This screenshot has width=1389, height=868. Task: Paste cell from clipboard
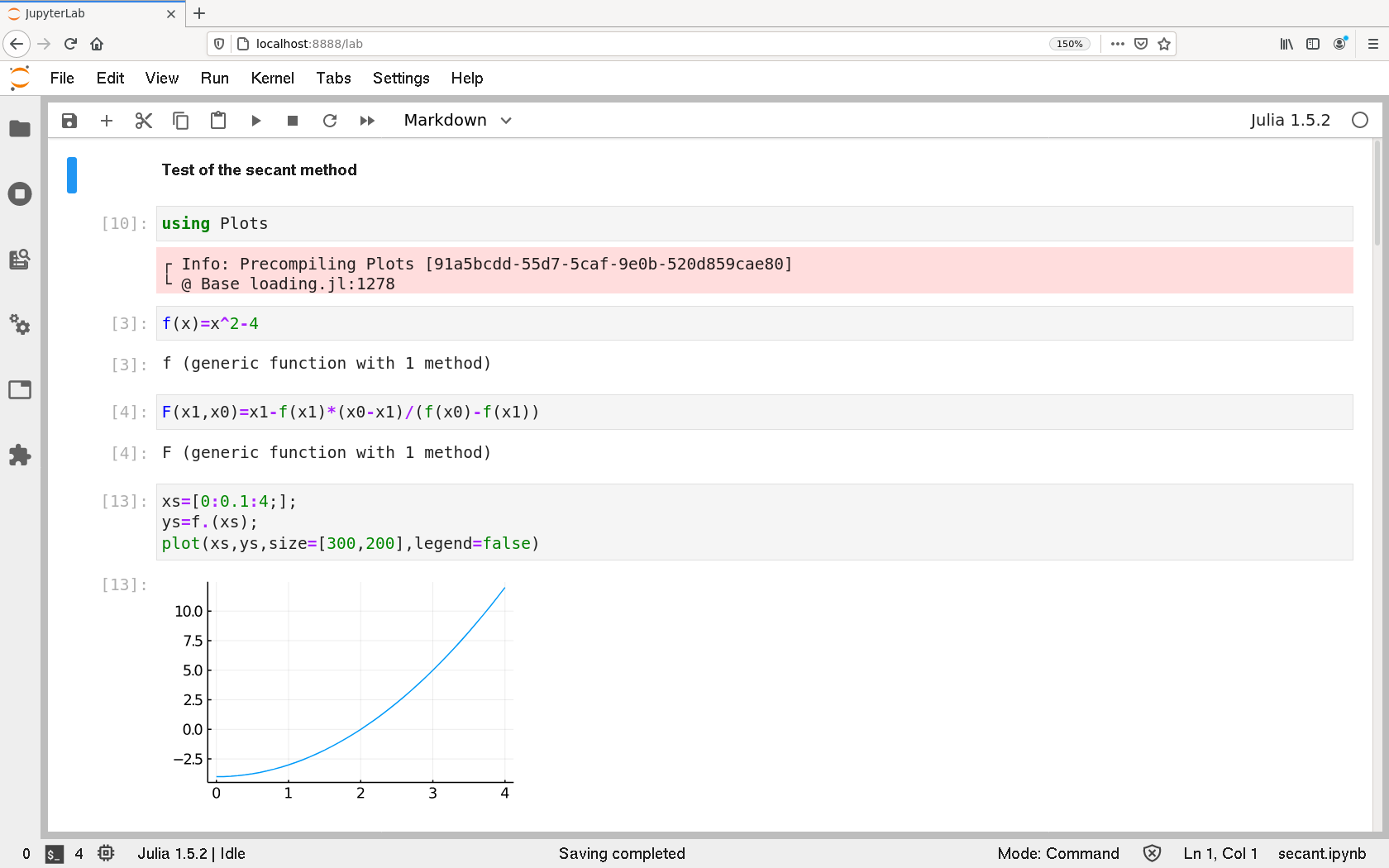(218, 121)
